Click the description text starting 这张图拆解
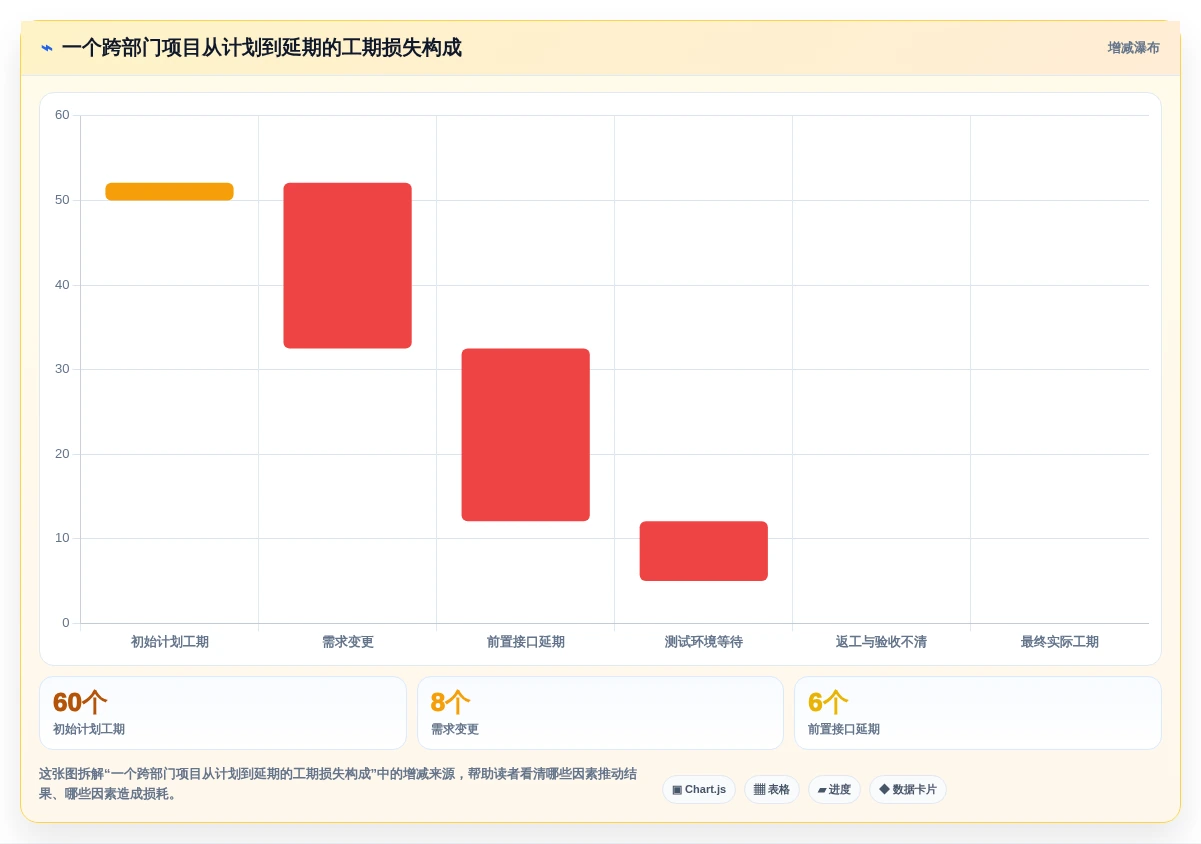 (x=338, y=784)
